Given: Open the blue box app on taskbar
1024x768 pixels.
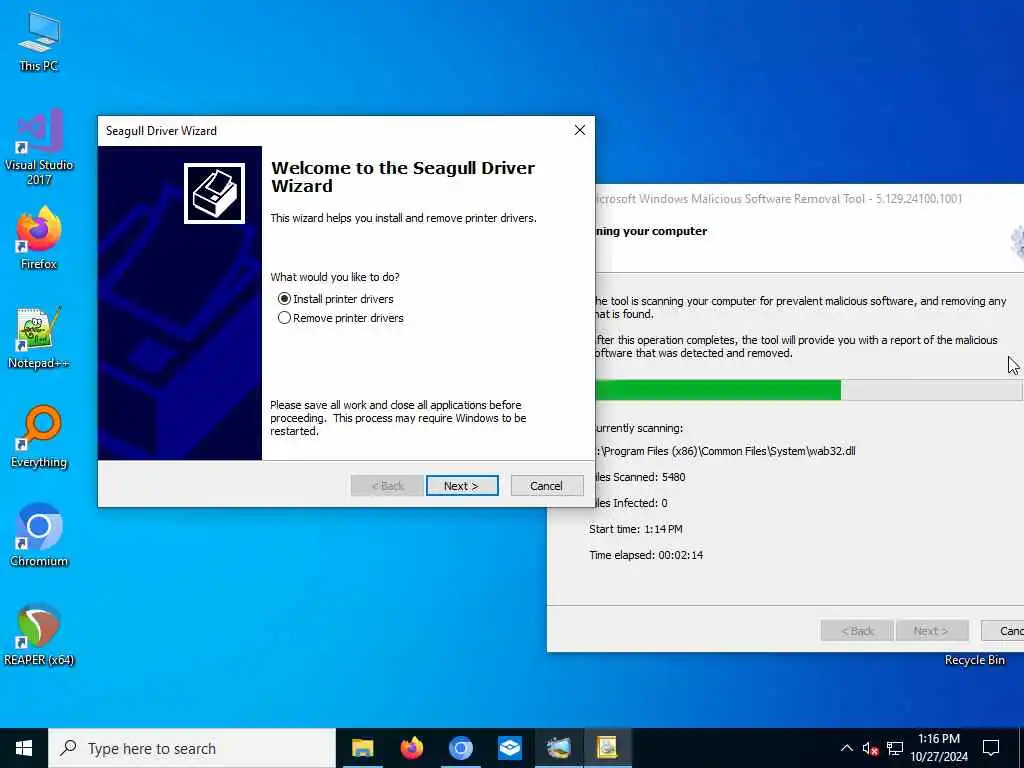Looking at the screenshot, I should (509, 748).
